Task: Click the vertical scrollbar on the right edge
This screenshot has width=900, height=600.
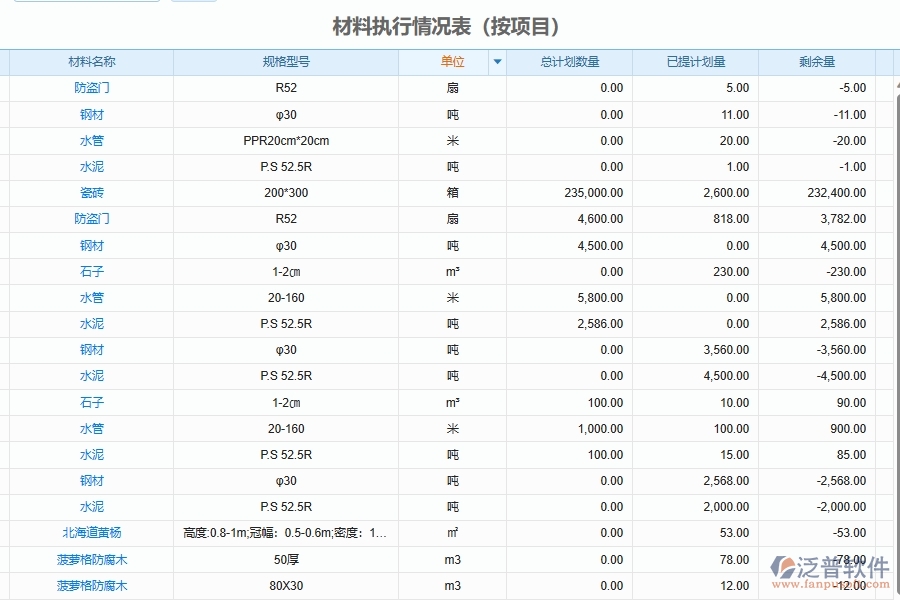Action: click(895, 300)
